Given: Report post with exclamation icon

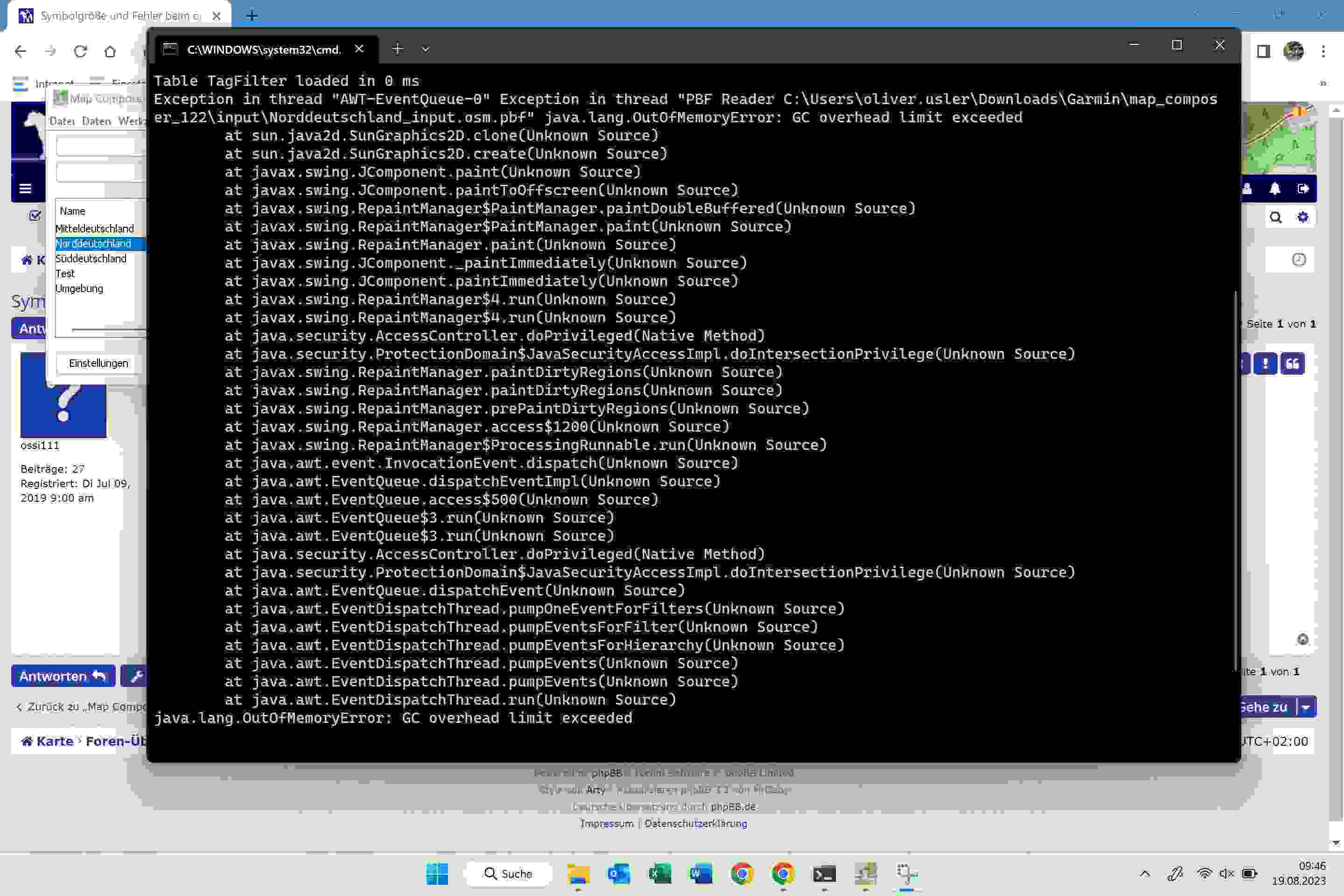Looking at the screenshot, I should [x=1265, y=364].
